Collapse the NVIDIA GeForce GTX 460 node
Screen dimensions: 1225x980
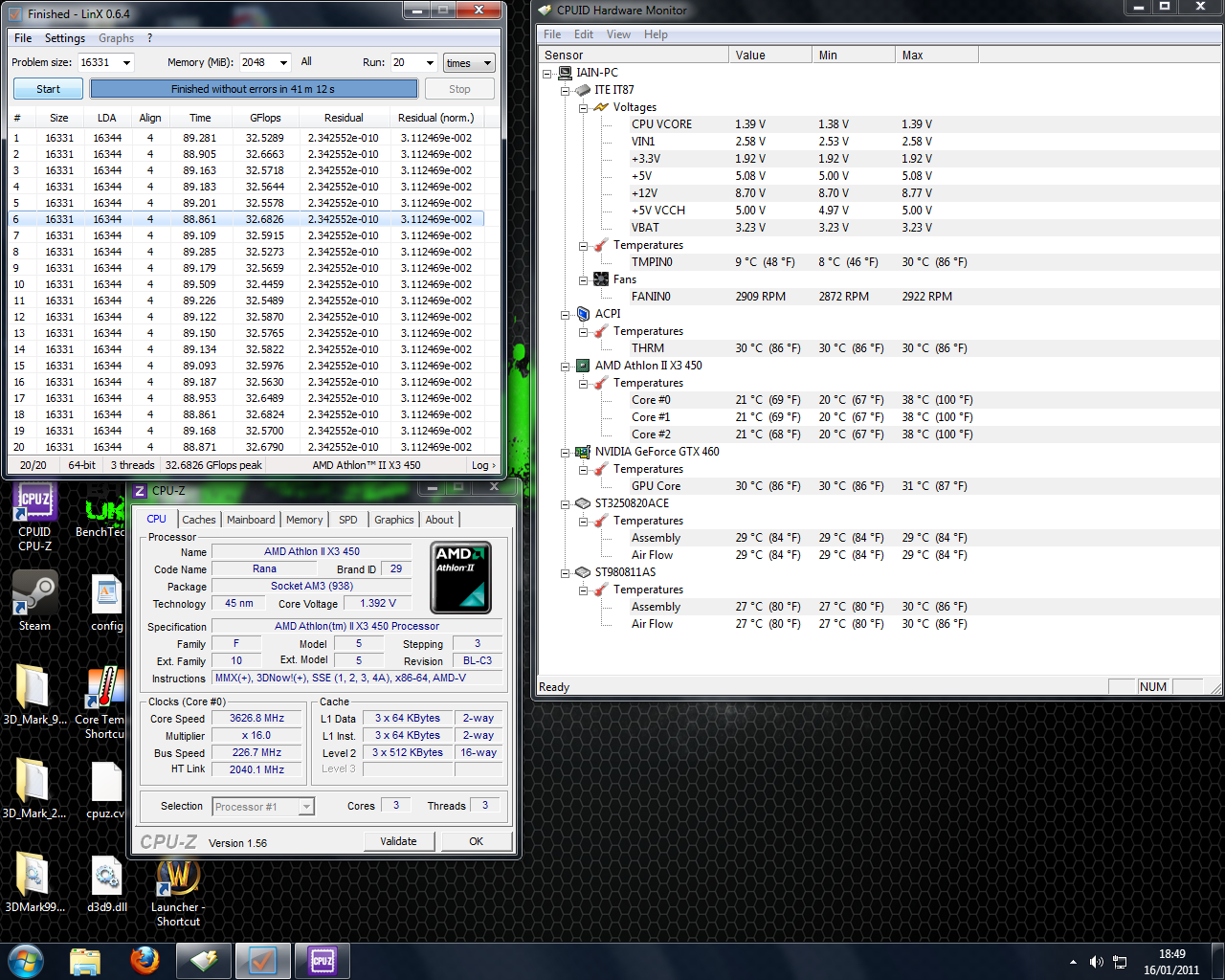[565, 452]
